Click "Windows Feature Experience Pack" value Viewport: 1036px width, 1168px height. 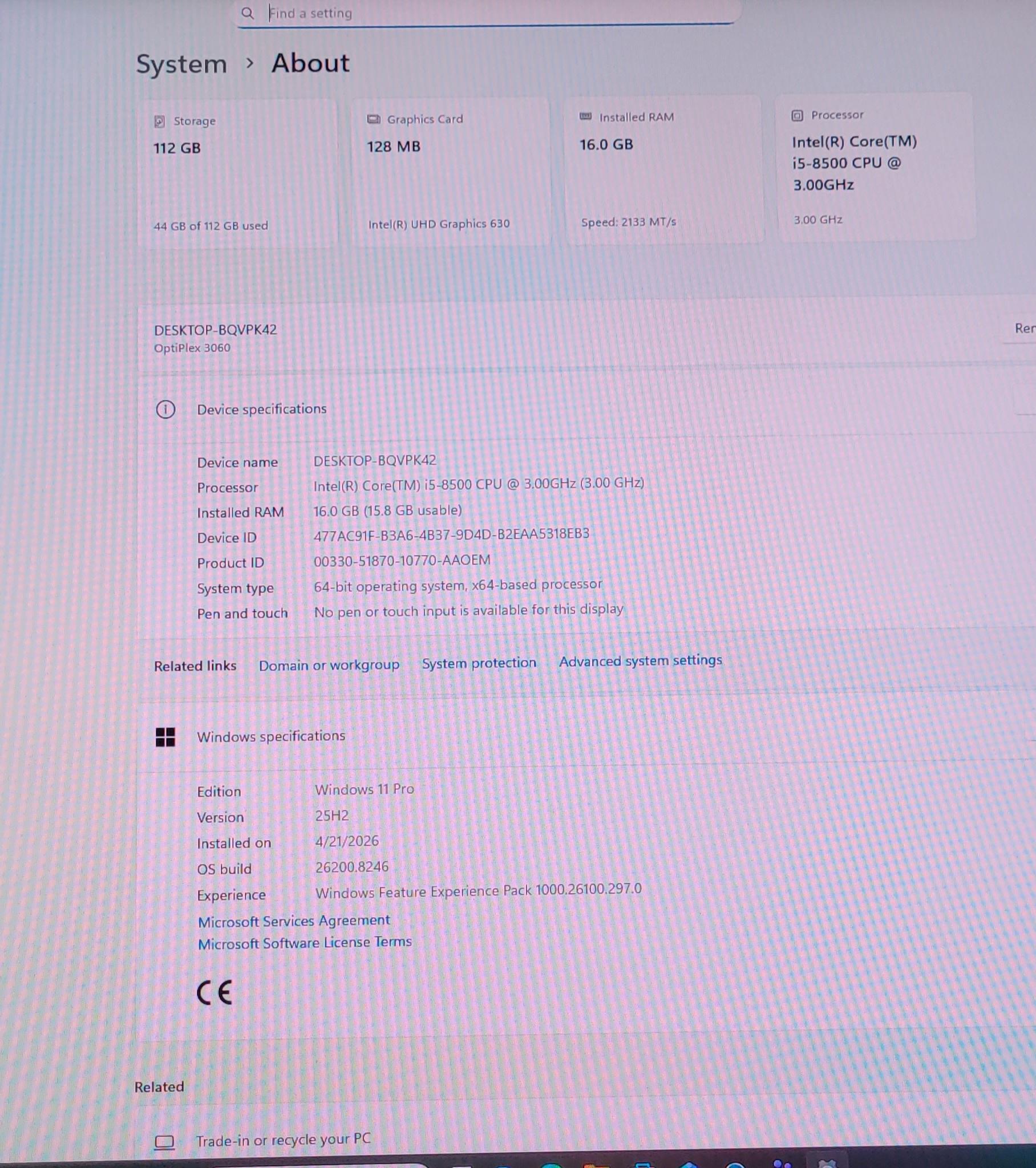click(x=479, y=891)
